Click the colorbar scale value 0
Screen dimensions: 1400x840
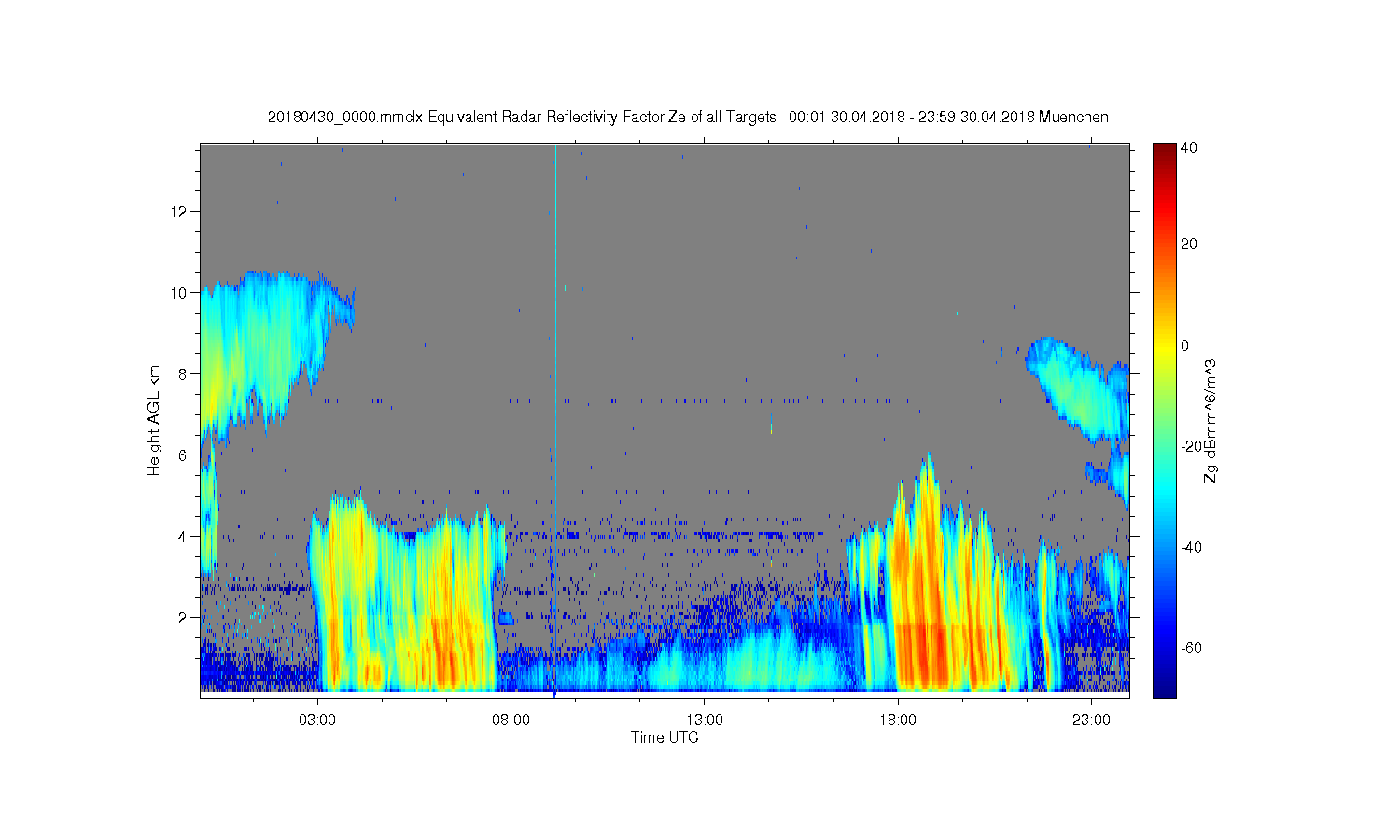(x=1185, y=345)
